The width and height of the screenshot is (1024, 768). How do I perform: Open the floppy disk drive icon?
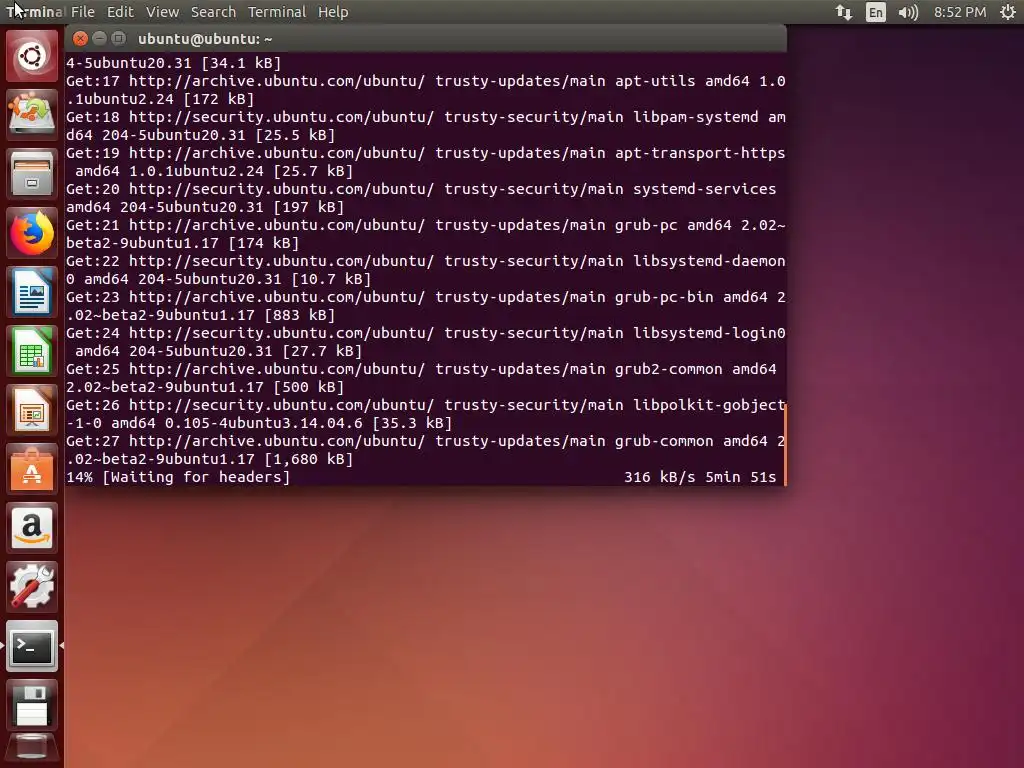tap(32, 705)
